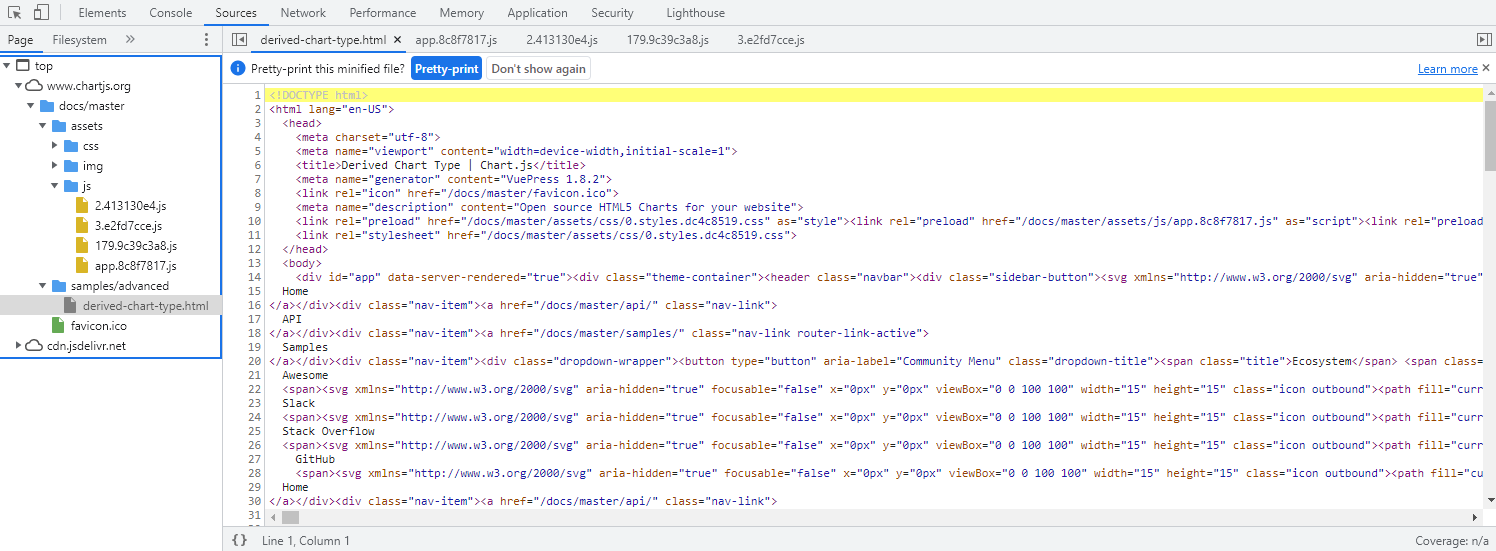Collapse the top tree node
The width and height of the screenshot is (1496, 551).
[7, 66]
